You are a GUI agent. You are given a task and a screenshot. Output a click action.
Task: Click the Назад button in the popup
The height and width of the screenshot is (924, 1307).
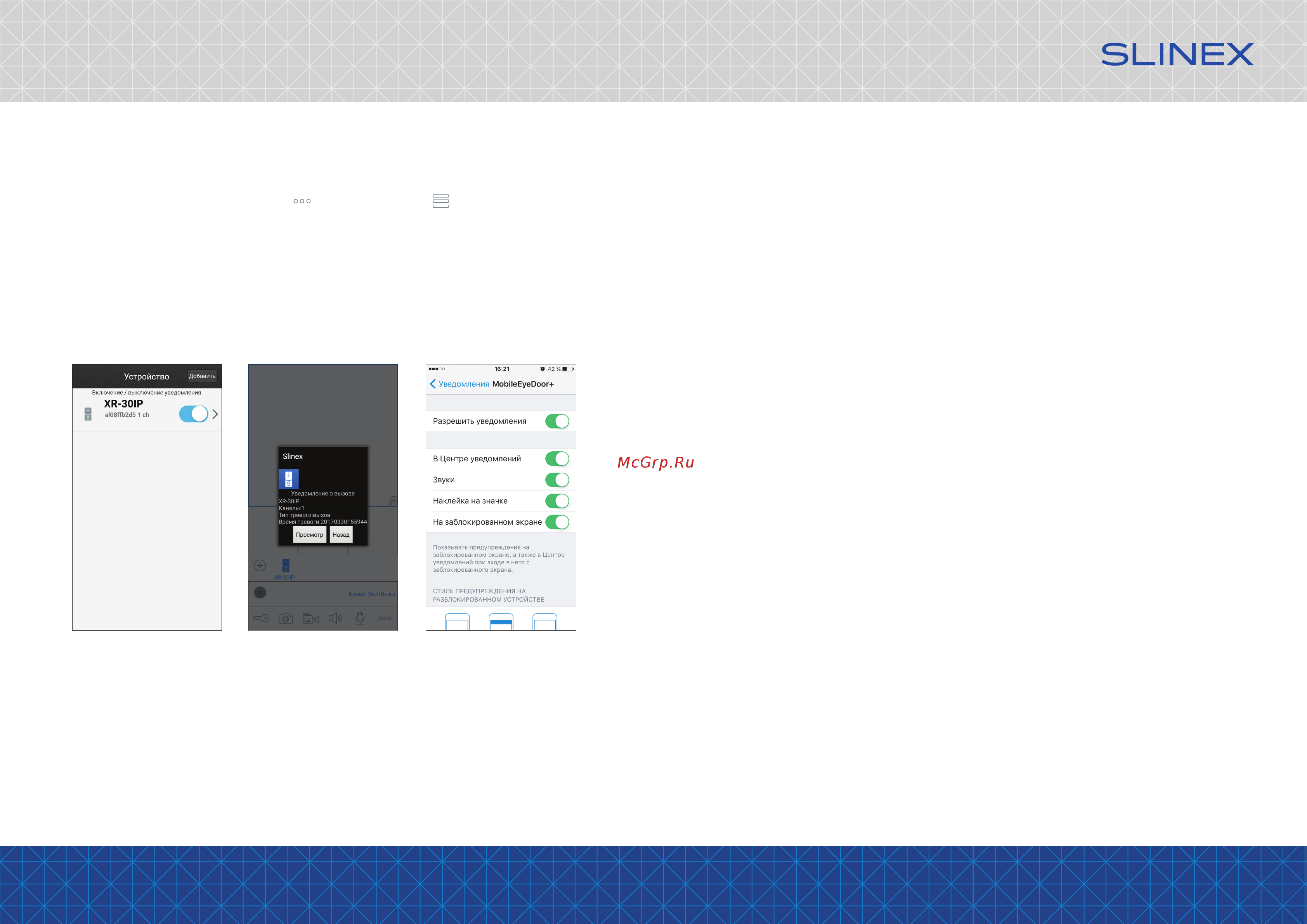341,535
